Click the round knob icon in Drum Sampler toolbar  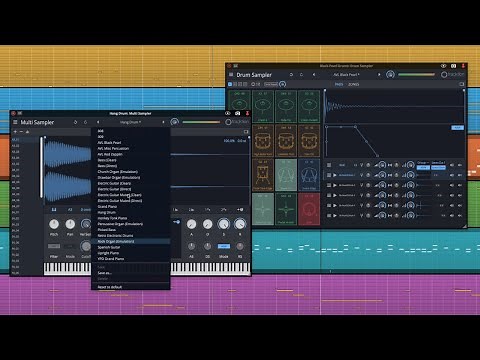(x=283, y=84)
